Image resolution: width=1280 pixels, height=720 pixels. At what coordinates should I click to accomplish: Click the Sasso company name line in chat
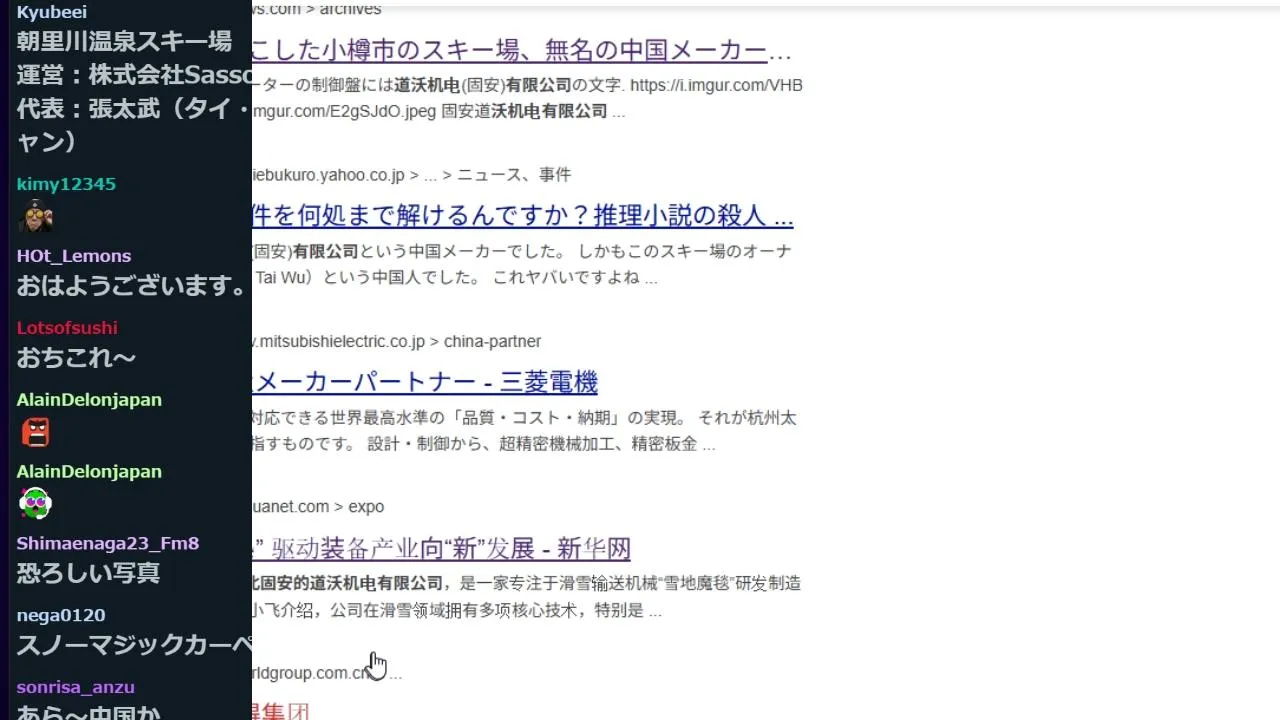coord(134,75)
